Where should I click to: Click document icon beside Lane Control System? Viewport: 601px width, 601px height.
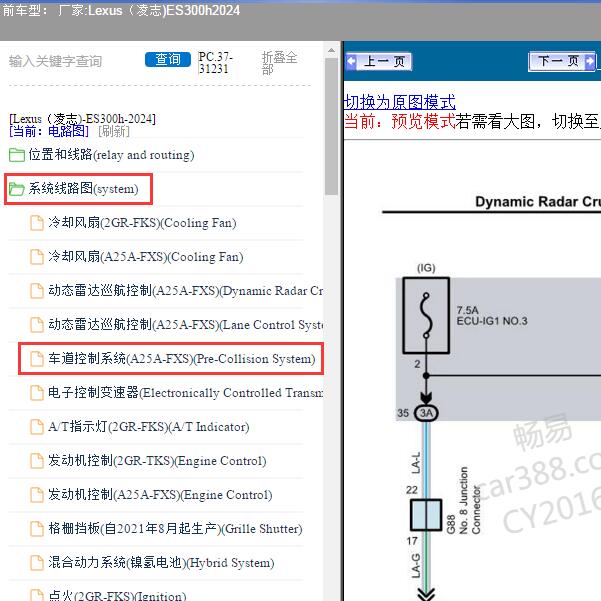[x=37, y=325]
